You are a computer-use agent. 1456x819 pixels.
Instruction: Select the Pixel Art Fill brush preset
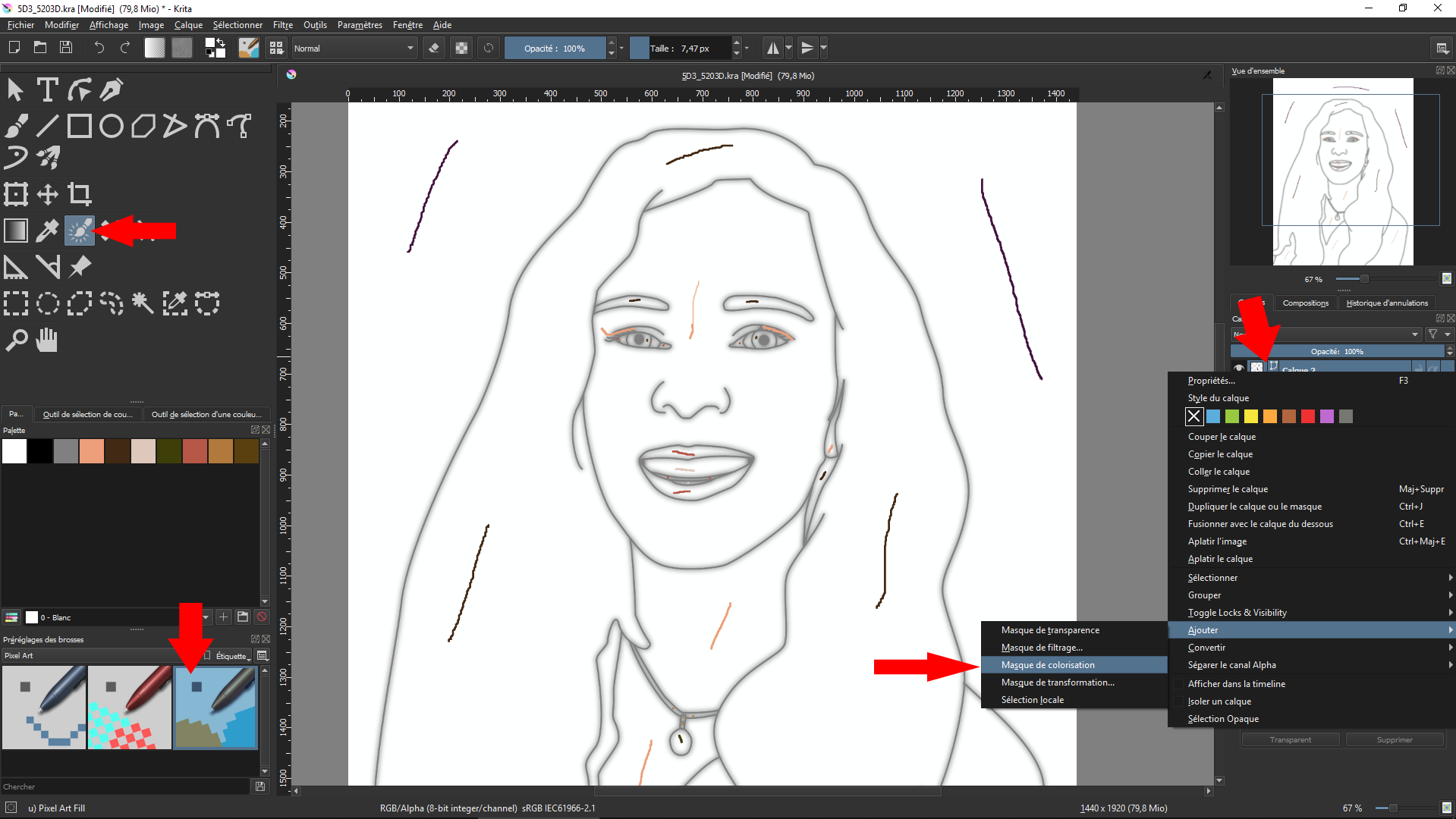[215, 708]
